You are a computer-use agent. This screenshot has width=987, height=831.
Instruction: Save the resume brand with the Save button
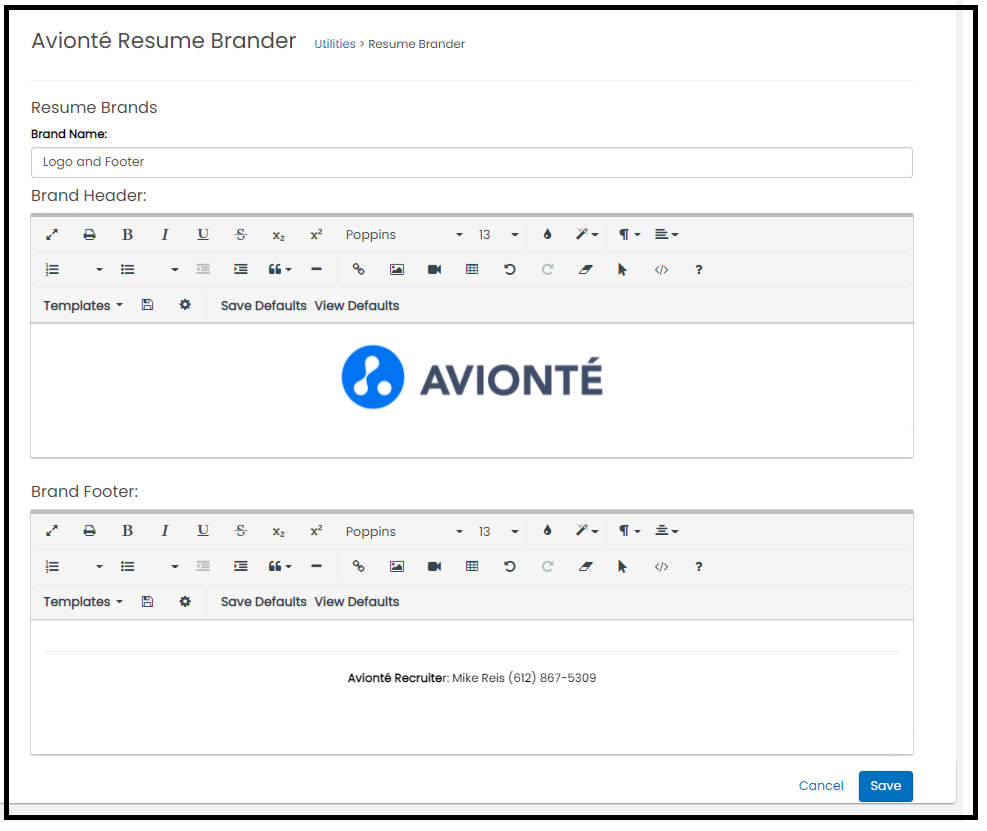886,786
